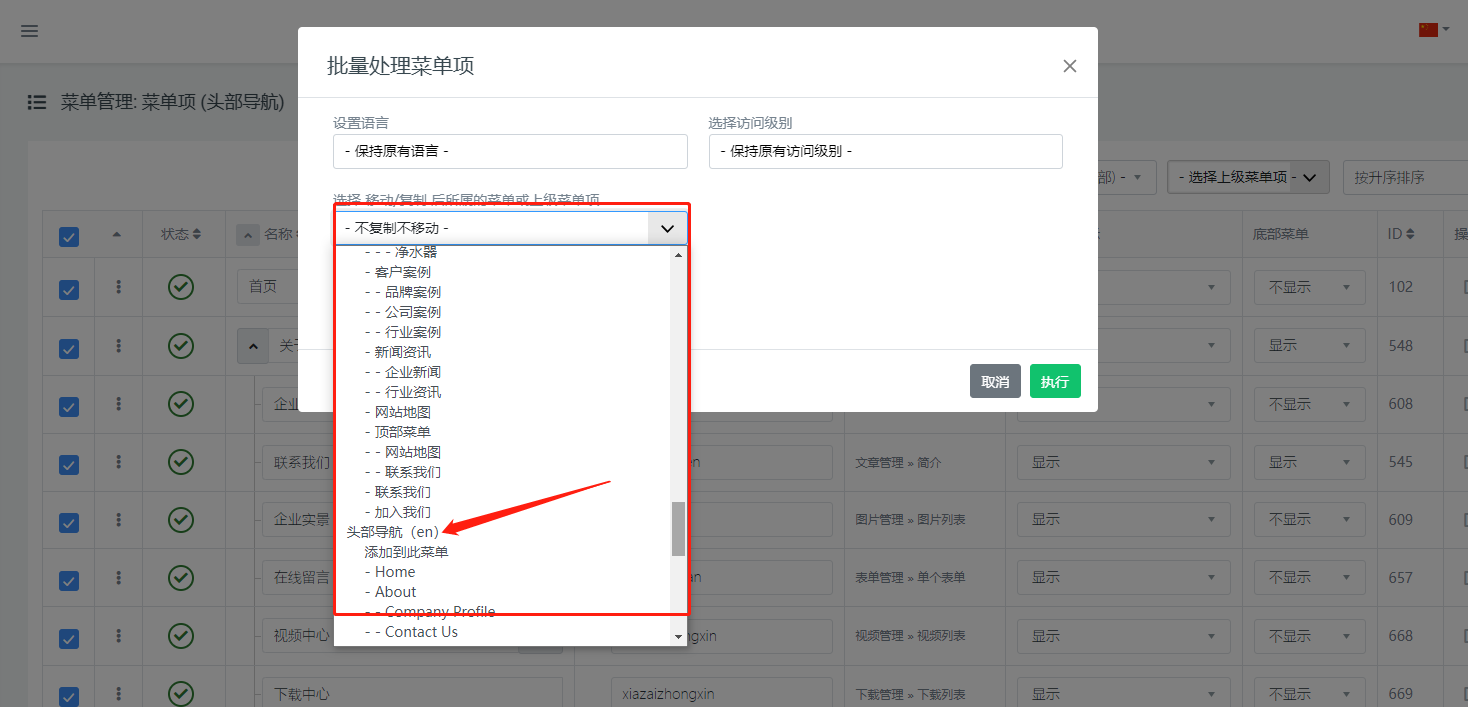
Task: Click three-dot handle in the 企业实景 row
Action: 119,520
